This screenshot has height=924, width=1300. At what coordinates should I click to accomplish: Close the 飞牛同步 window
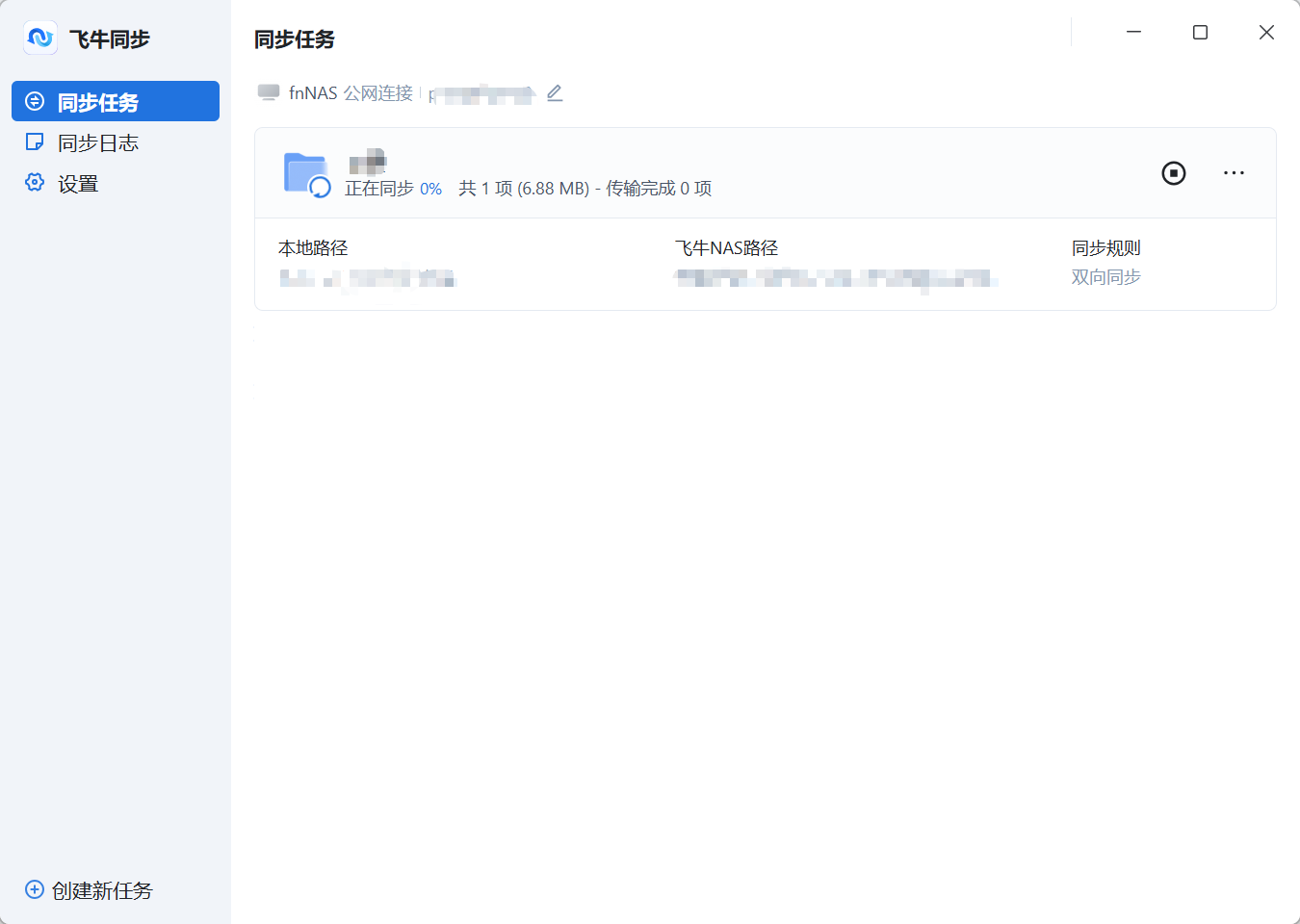tap(1266, 32)
